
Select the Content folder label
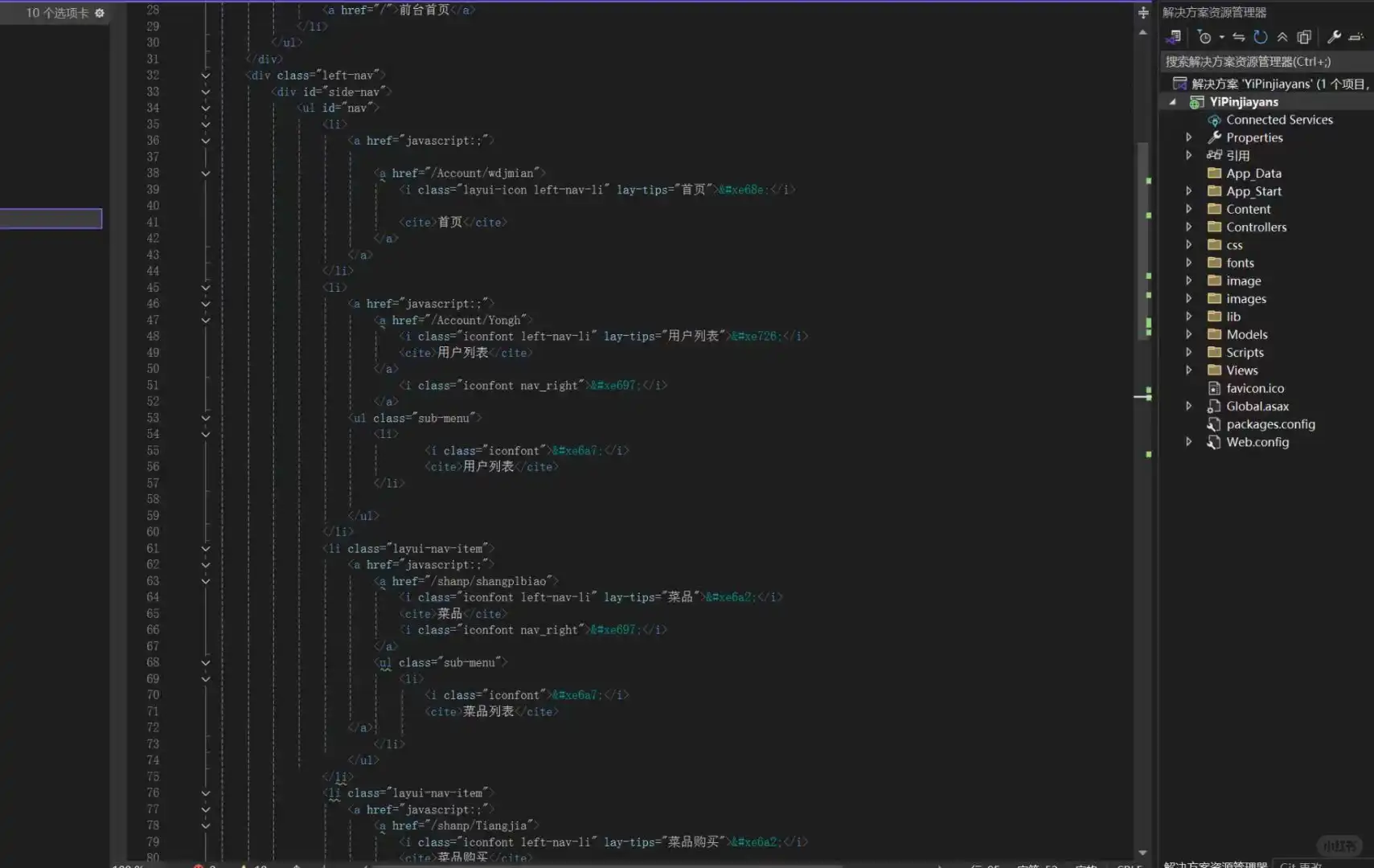pyautogui.click(x=1248, y=209)
